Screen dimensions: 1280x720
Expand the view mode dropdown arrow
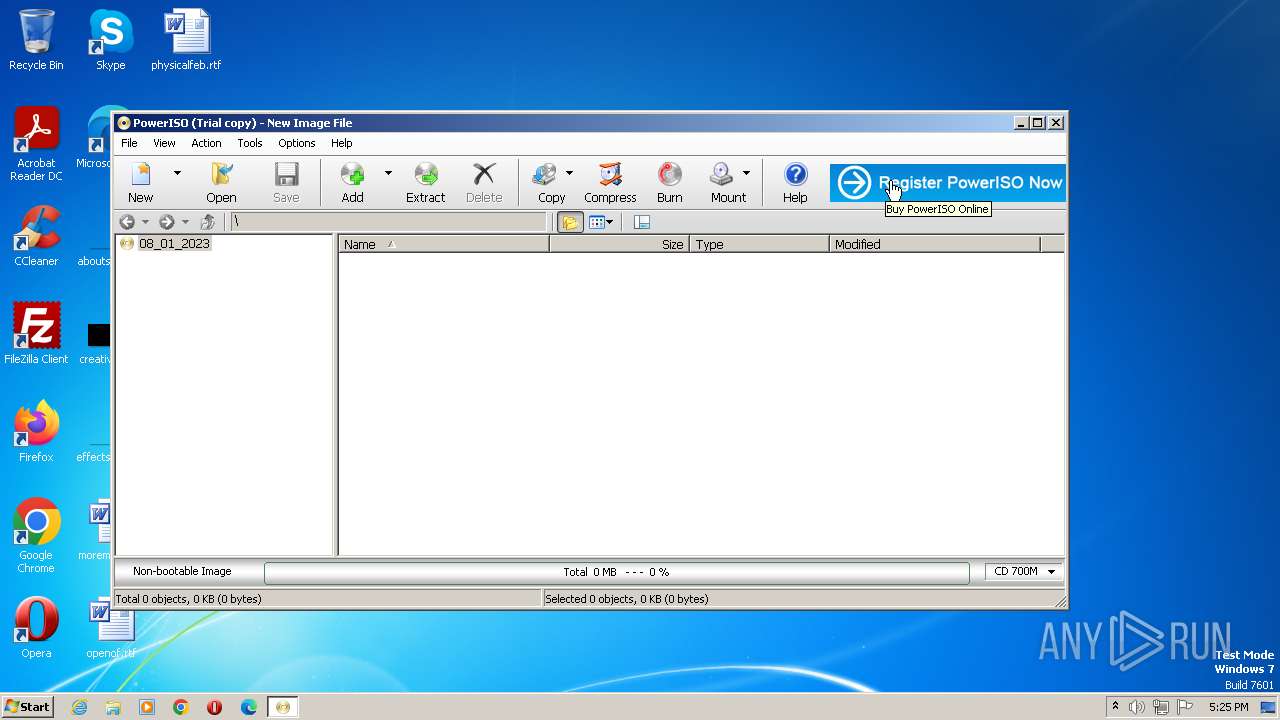(610, 222)
